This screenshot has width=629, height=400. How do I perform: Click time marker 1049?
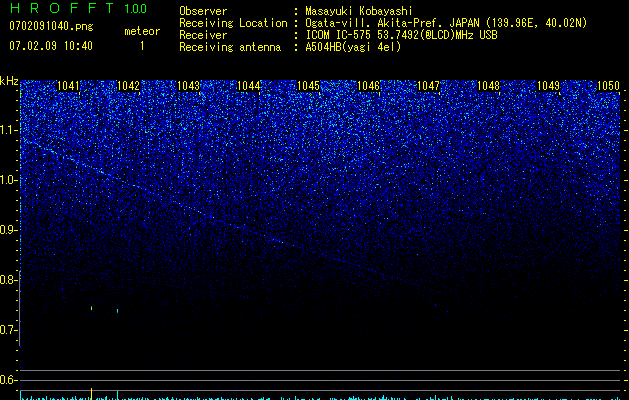548,86
